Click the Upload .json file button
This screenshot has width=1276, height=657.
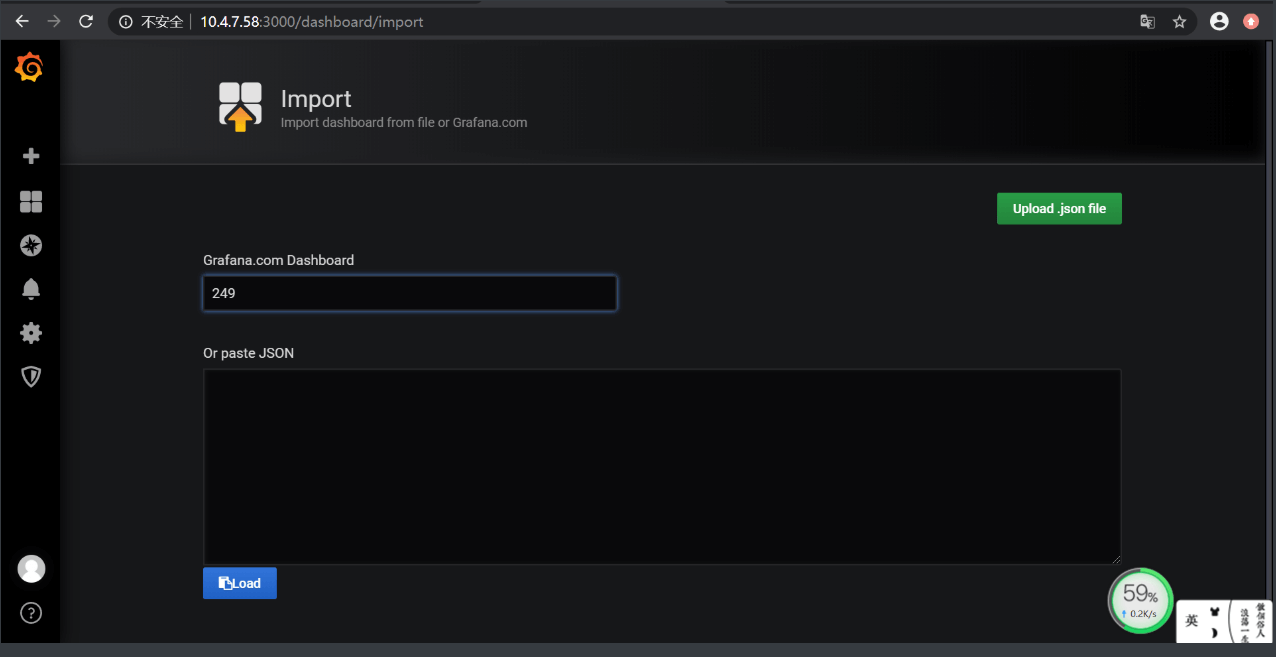click(x=1059, y=209)
